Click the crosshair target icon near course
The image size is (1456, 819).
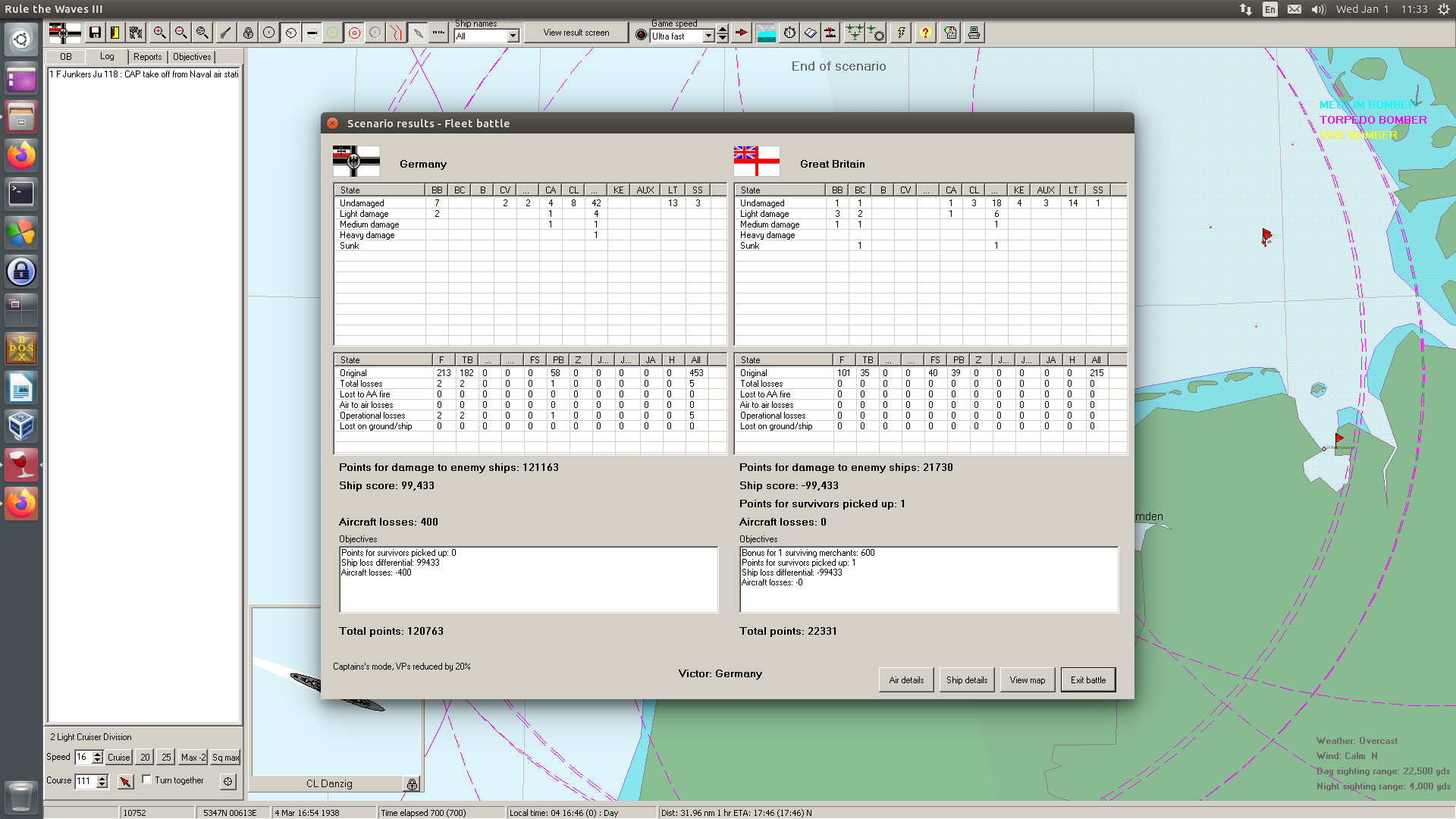pyautogui.click(x=227, y=781)
